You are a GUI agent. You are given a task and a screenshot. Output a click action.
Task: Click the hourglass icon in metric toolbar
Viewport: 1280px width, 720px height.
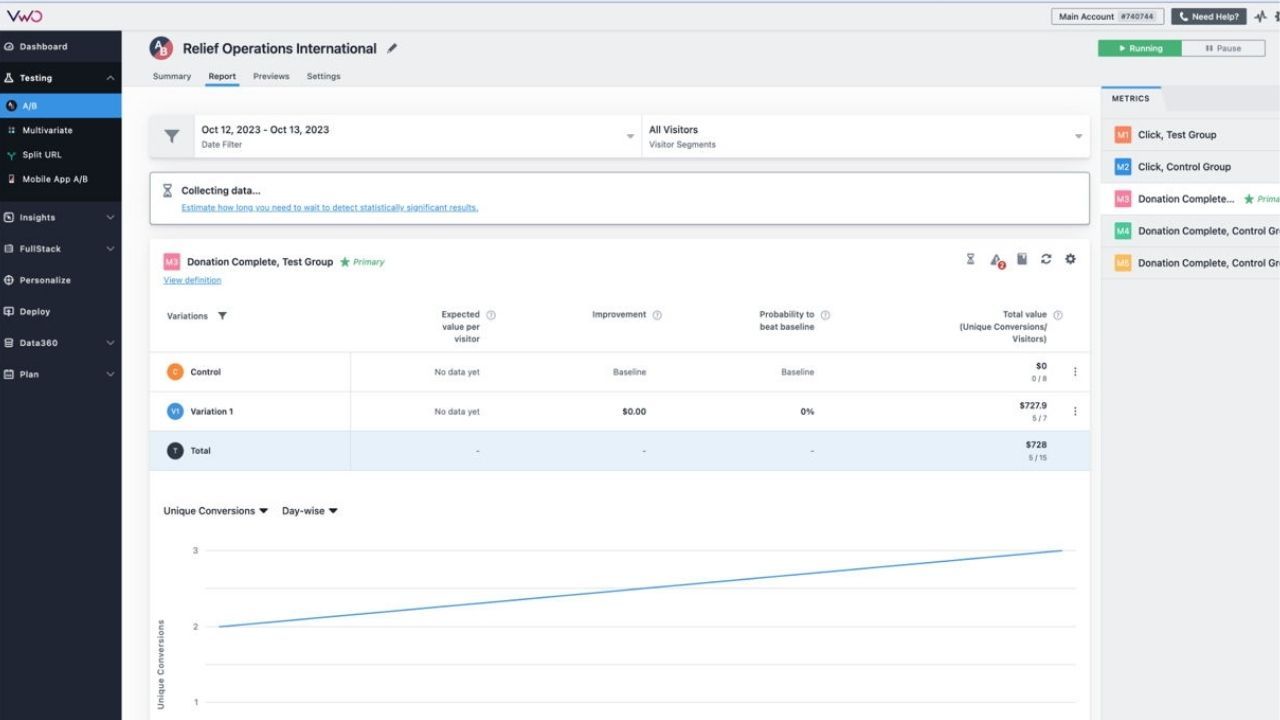point(970,259)
